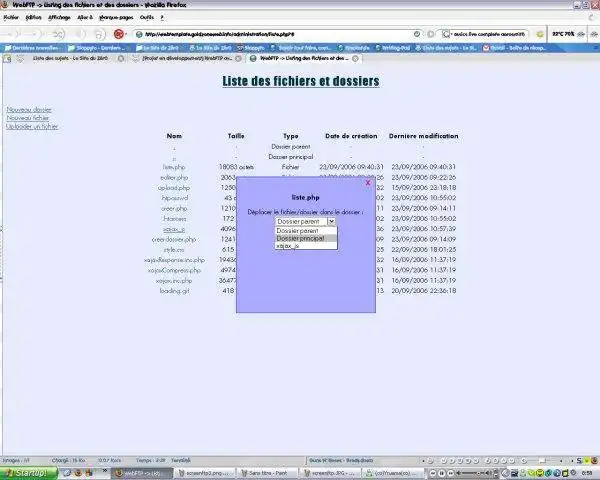Open the creer.php file link

tap(174, 209)
